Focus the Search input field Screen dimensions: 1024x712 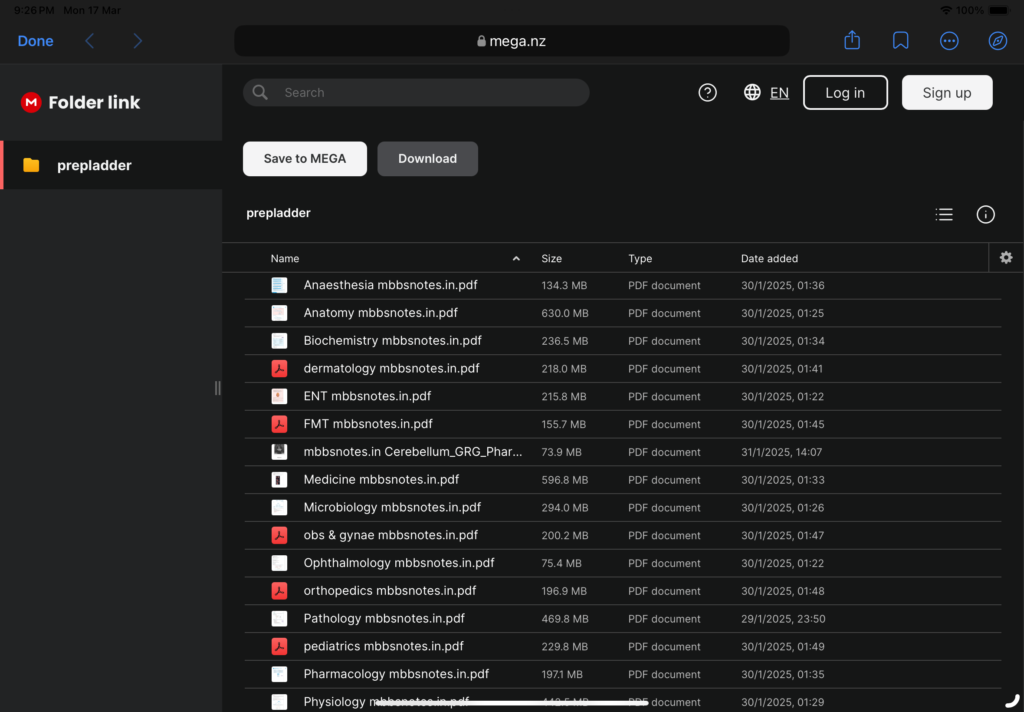coord(416,93)
